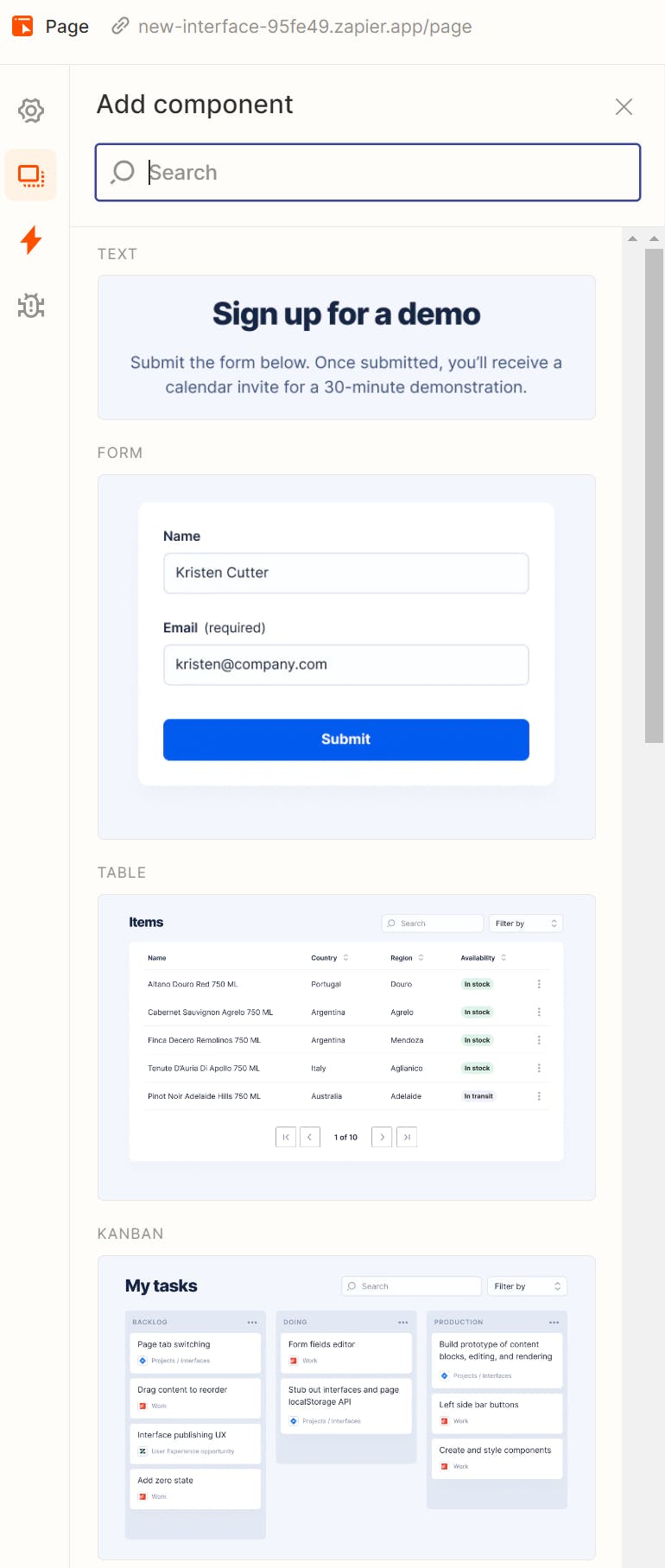Screen dimensions: 665x1568
Task: Click the search magnifier icon
Action: (123, 172)
